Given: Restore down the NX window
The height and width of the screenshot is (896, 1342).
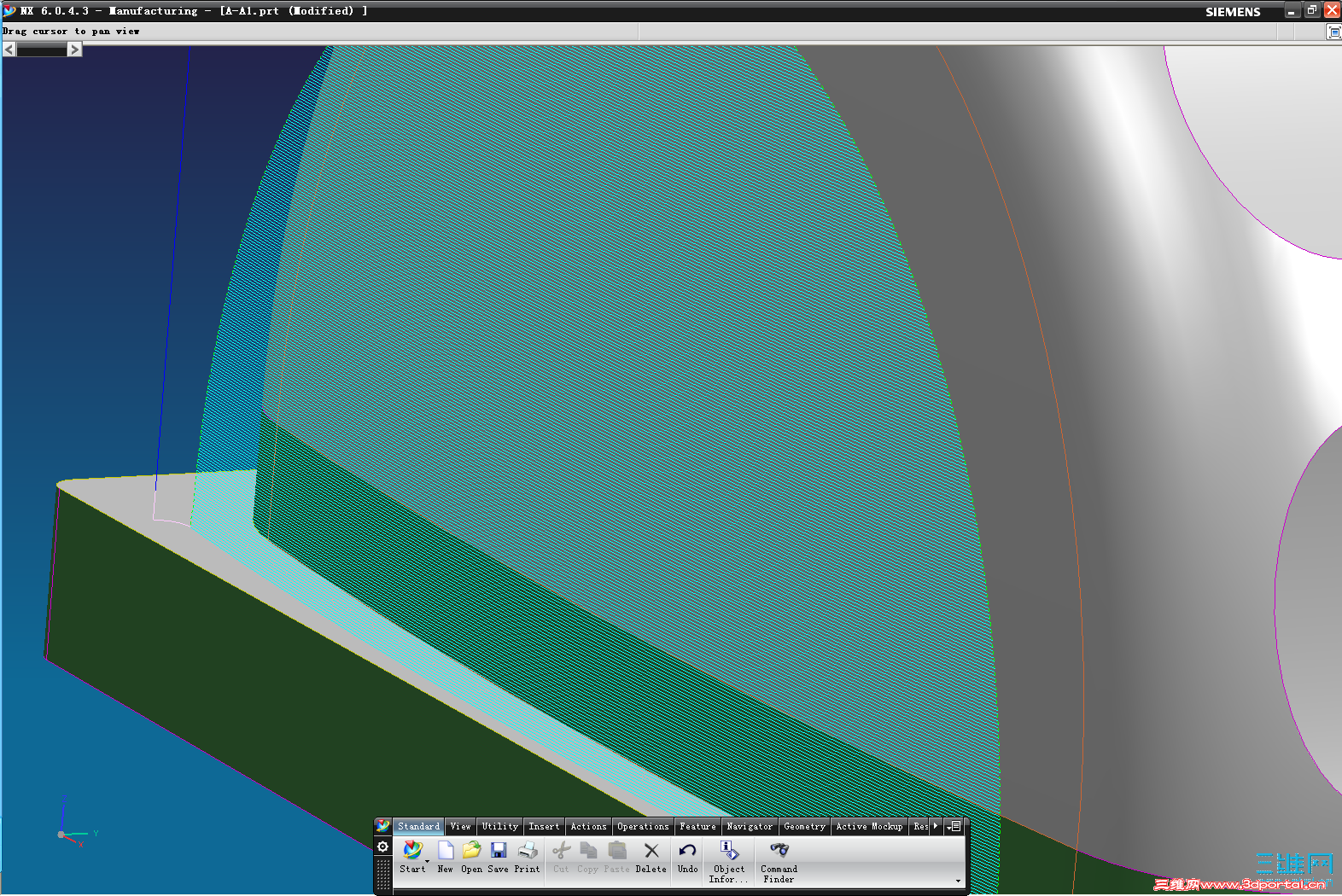Looking at the screenshot, I should 1312,11.
